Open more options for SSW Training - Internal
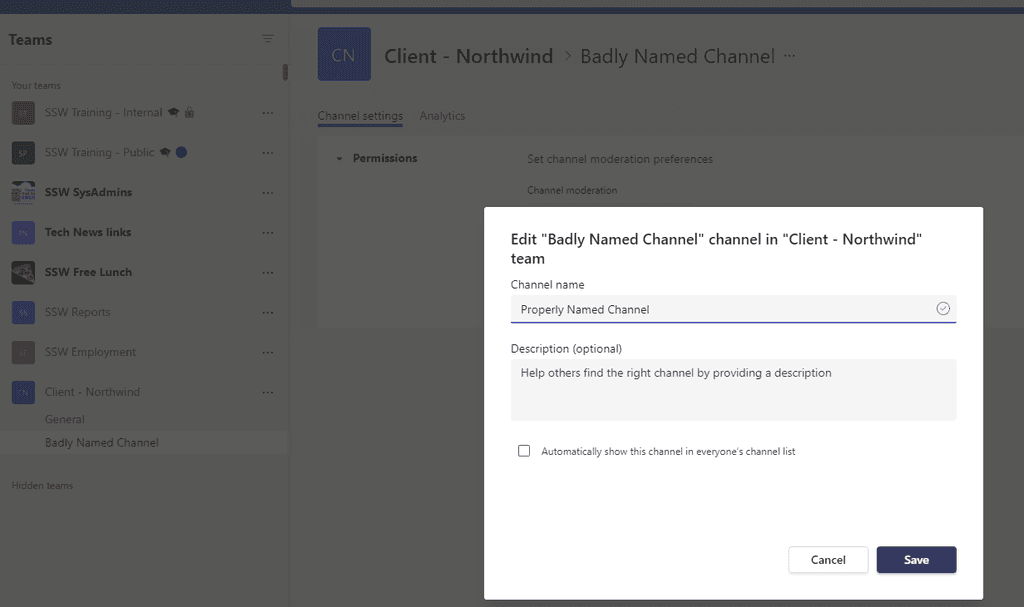 pyautogui.click(x=268, y=113)
